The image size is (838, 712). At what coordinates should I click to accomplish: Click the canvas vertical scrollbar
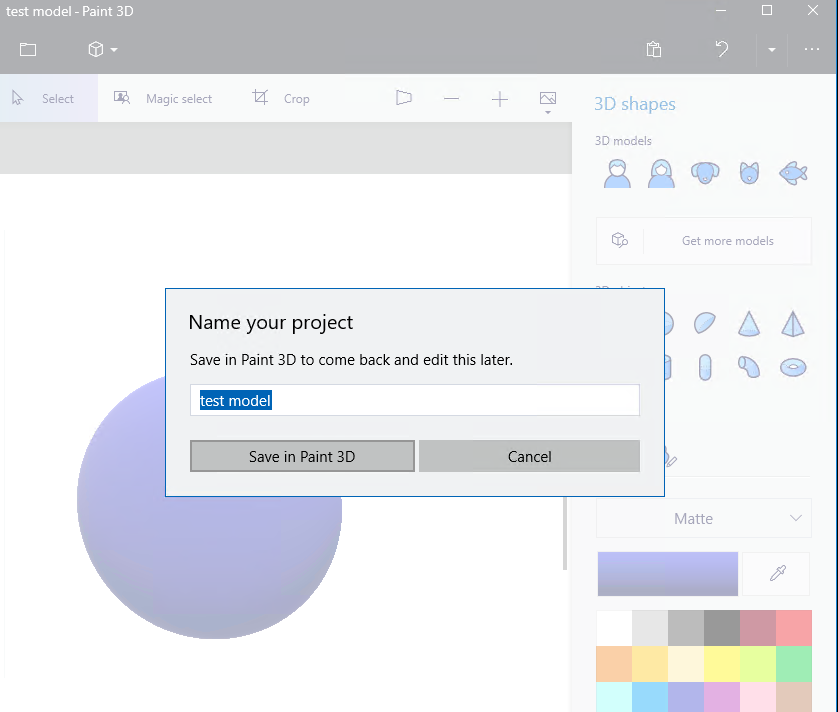pyautogui.click(x=565, y=533)
